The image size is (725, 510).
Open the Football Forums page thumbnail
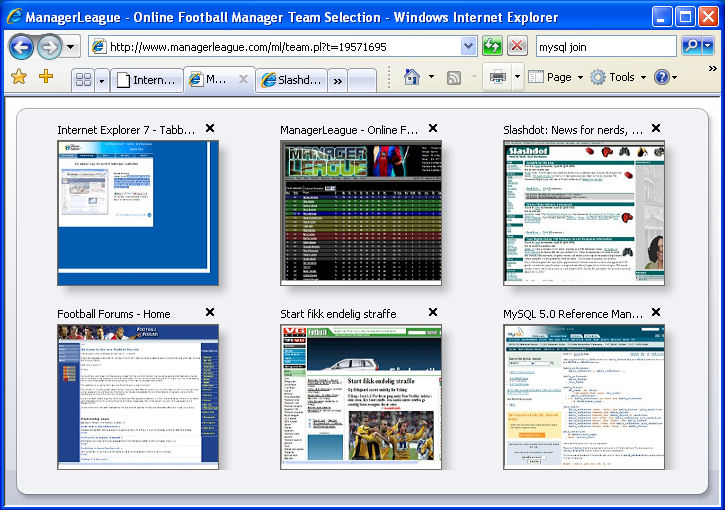[138, 397]
